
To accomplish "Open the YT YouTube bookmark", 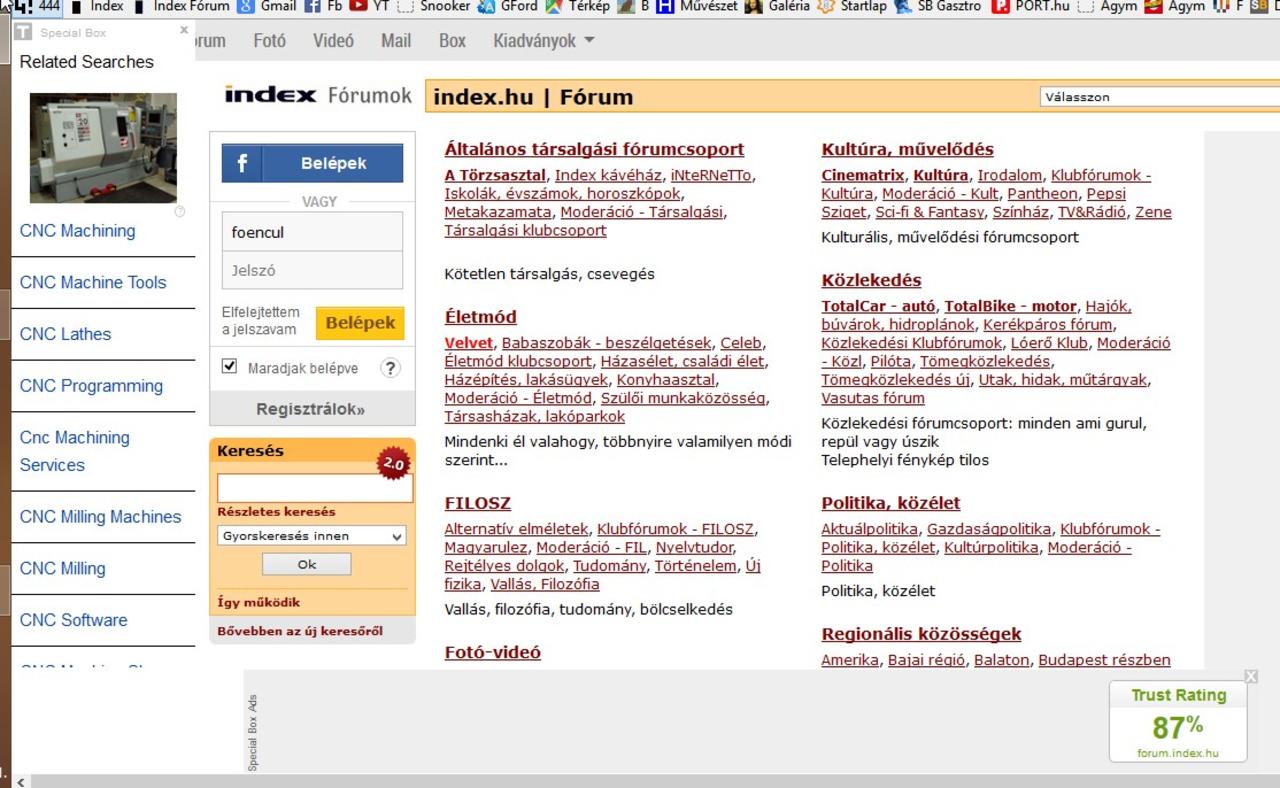I will click(369, 6).
